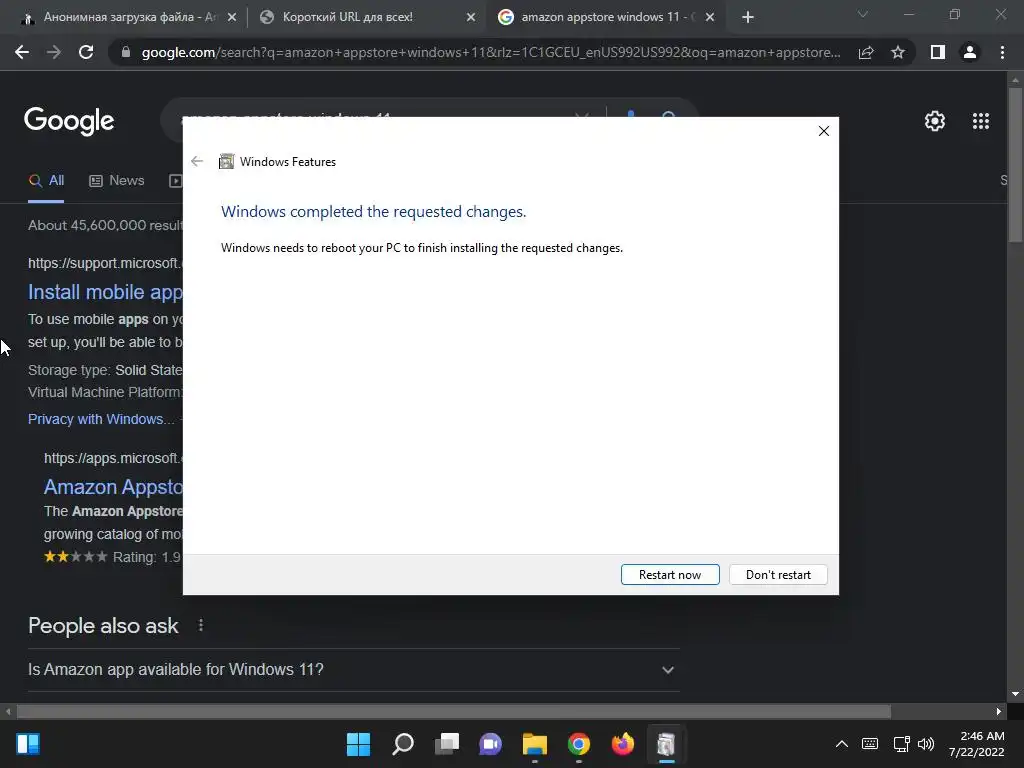Choose Don't restart in Windows Features
Viewport: 1024px width, 768px height.
[x=778, y=575]
